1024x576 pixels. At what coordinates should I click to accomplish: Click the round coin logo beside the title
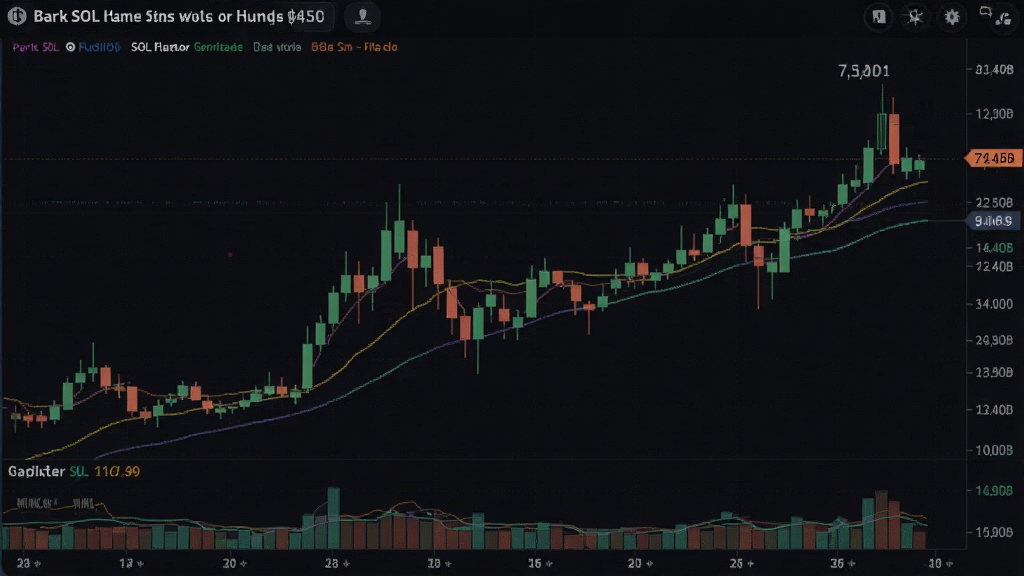pos(17,16)
